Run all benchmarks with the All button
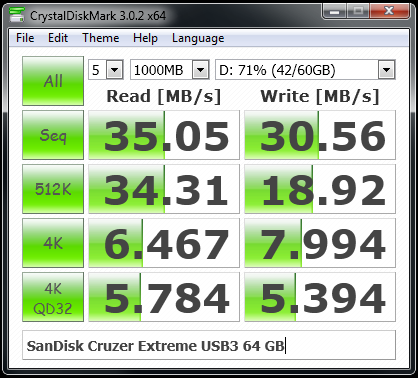The height and width of the screenshot is (378, 418). click(53, 81)
